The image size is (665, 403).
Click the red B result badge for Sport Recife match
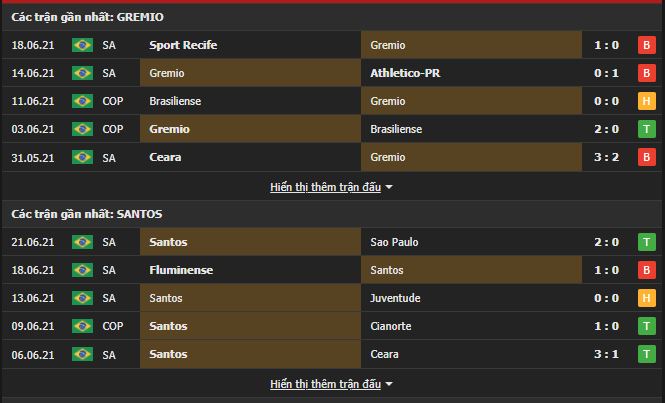click(x=646, y=45)
